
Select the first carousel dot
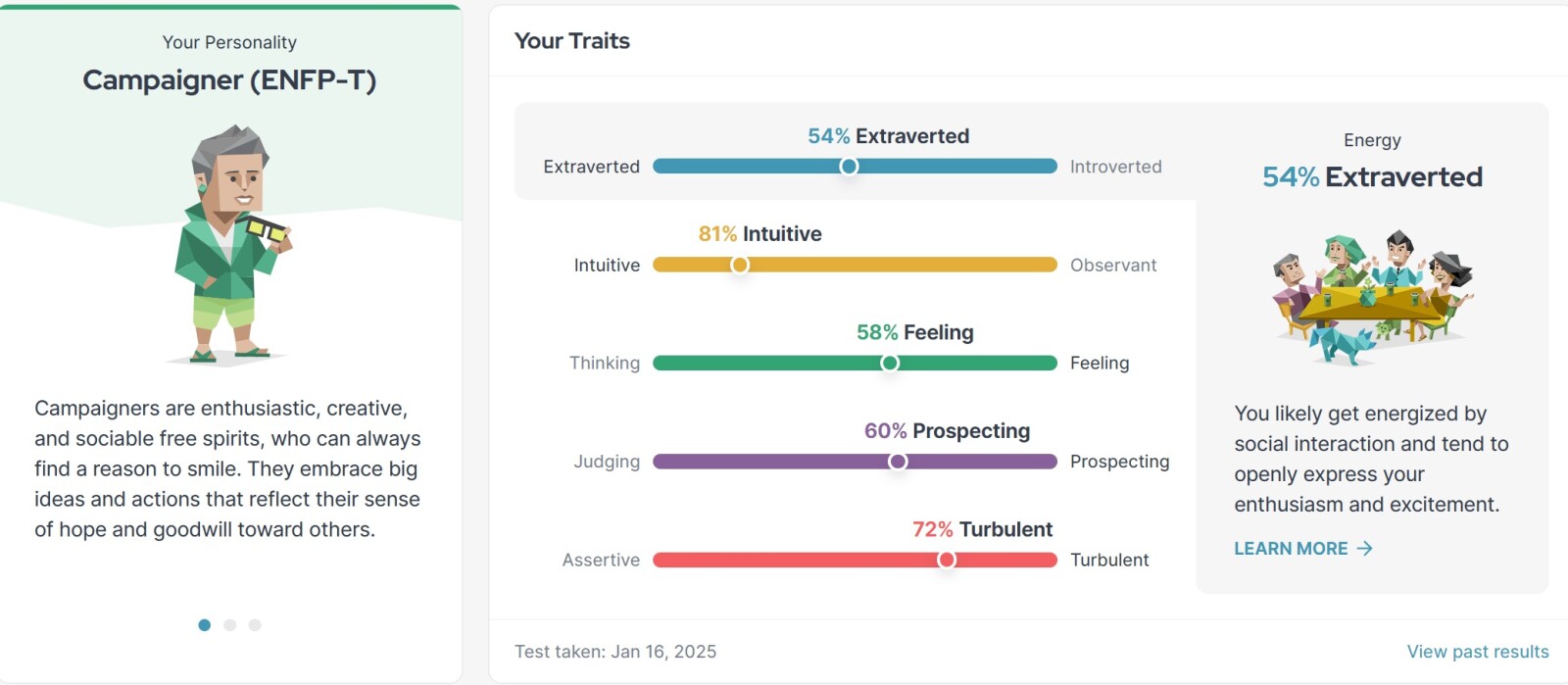pyautogui.click(x=204, y=625)
